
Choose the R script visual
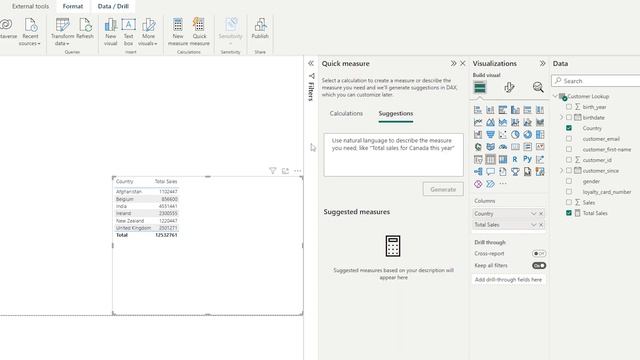515,159
